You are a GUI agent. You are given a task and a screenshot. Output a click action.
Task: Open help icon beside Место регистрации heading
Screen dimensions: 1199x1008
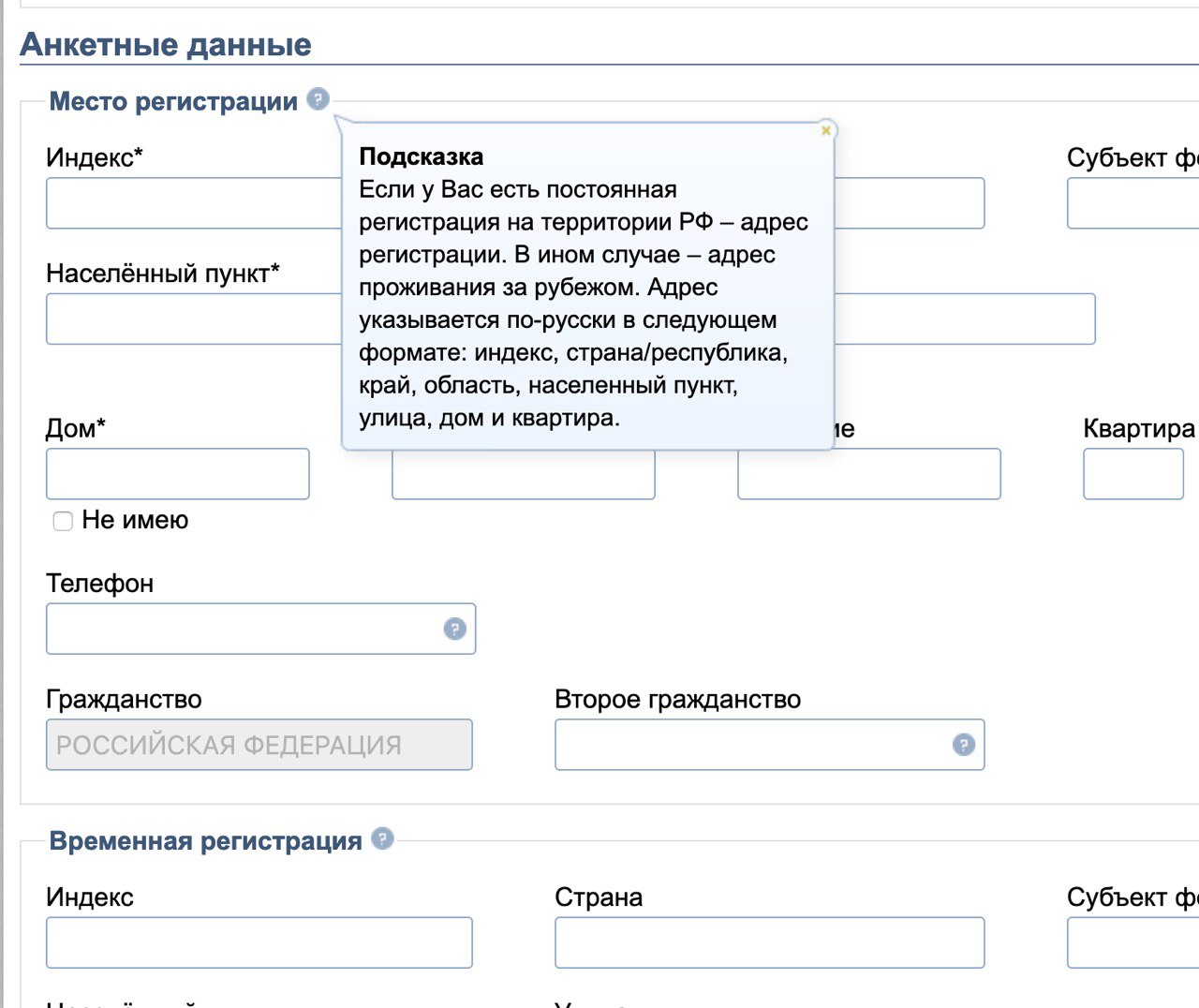(318, 98)
